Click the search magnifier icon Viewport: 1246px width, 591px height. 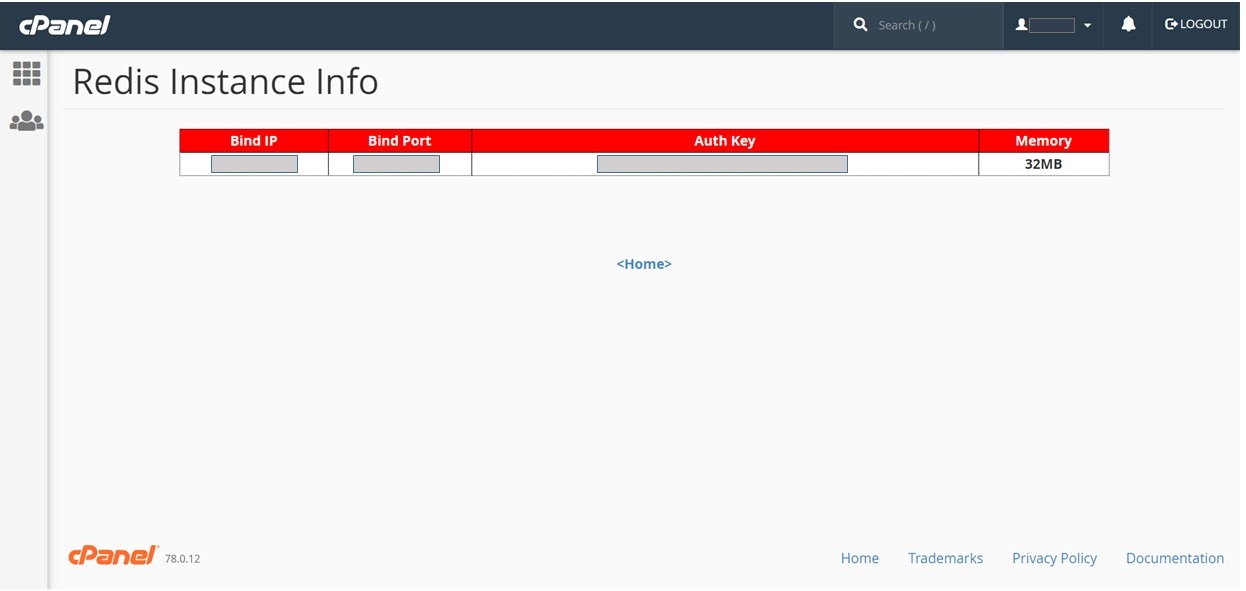click(860, 25)
